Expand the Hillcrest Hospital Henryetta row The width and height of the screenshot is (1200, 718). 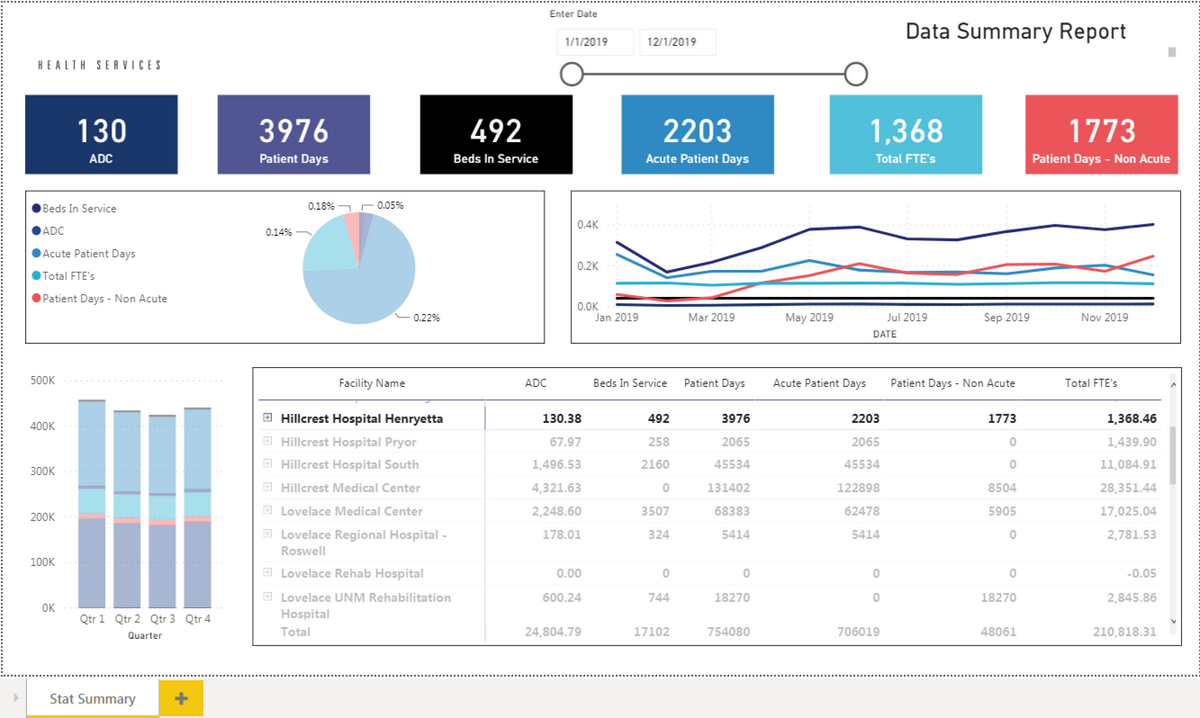pos(268,418)
